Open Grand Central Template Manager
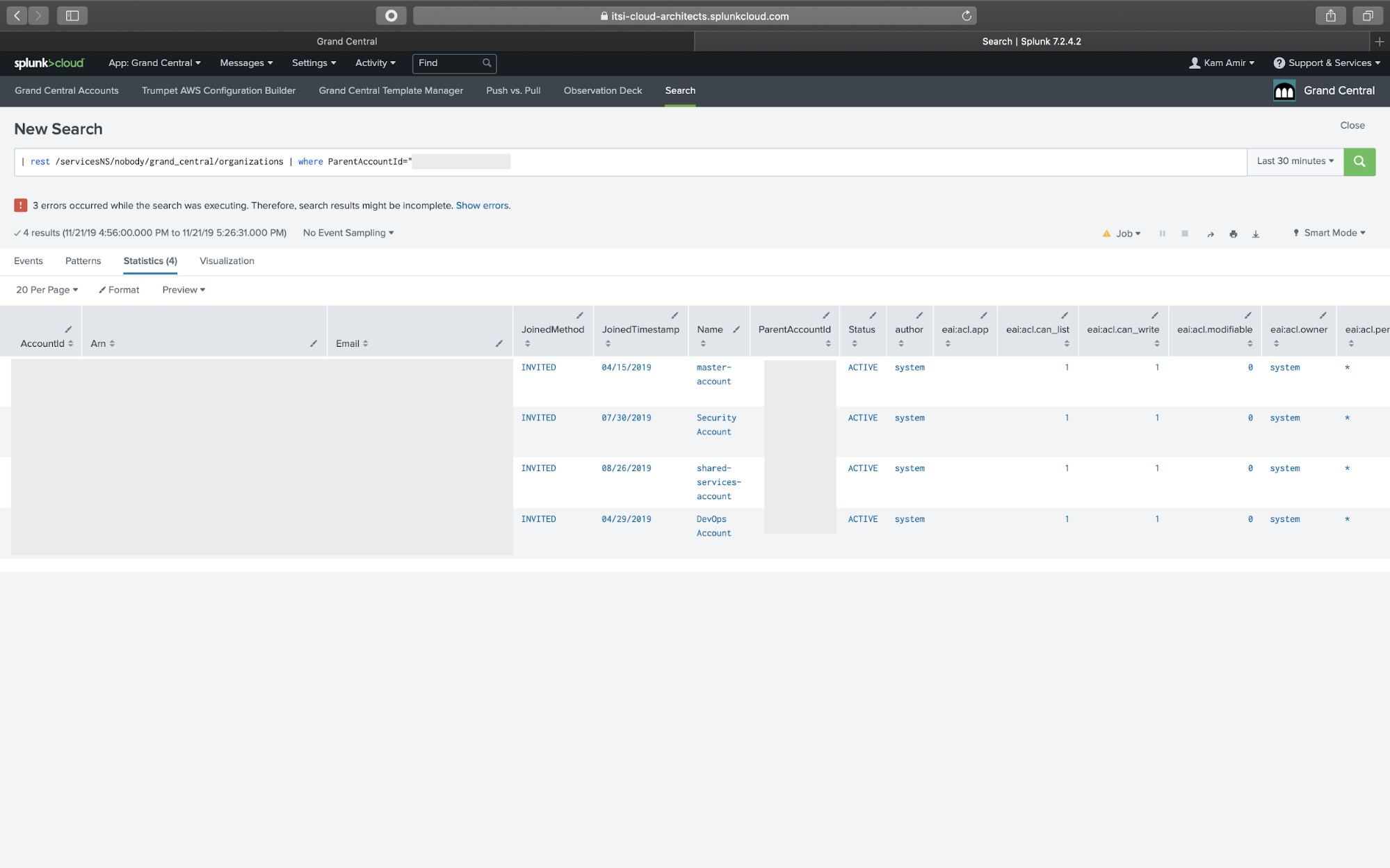 click(391, 90)
